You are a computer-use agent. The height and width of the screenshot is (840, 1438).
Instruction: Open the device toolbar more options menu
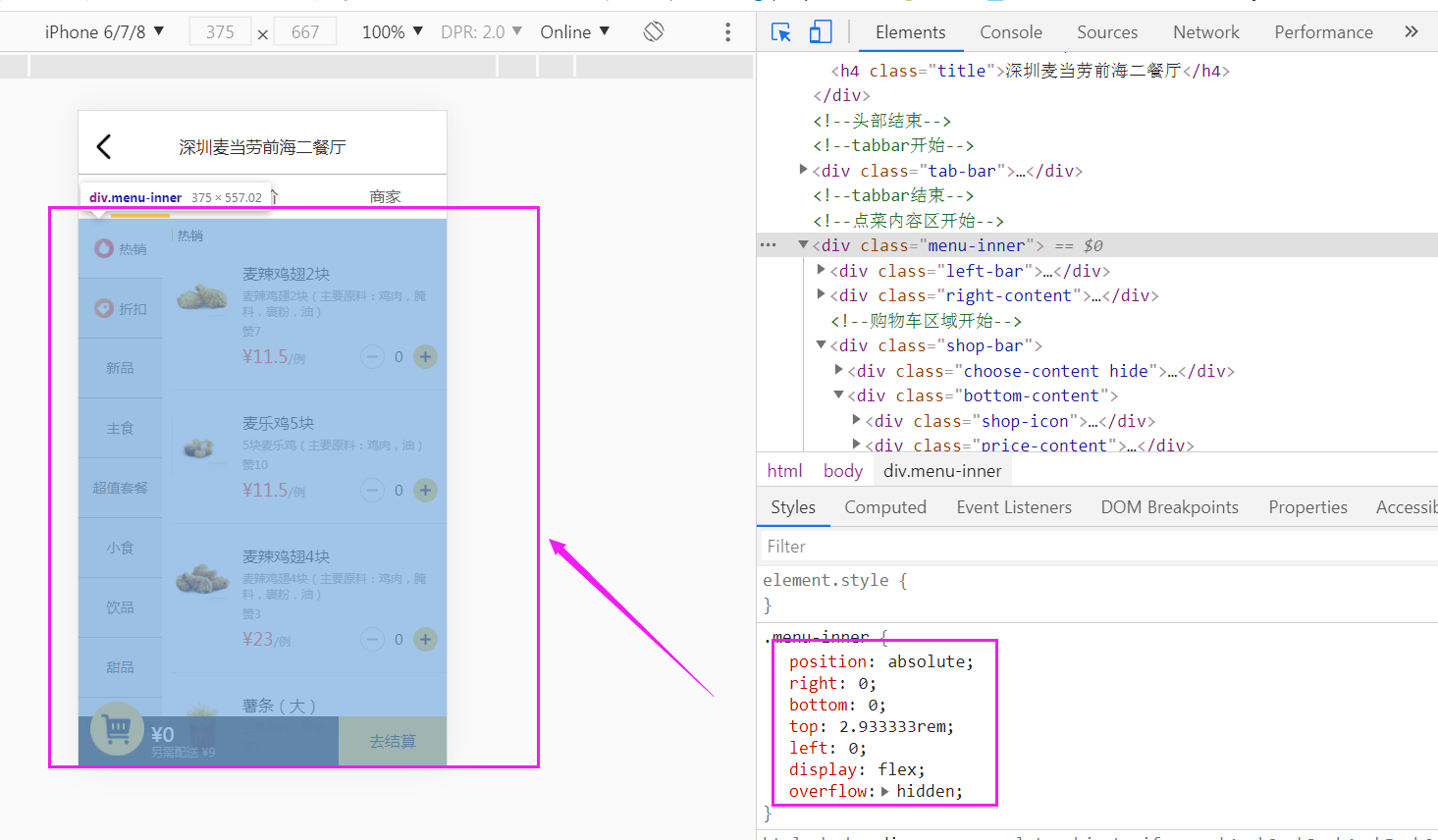727,32
